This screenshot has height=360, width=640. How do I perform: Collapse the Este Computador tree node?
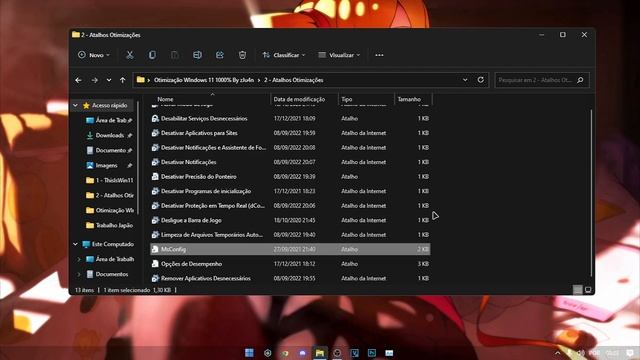coord(76,244)
